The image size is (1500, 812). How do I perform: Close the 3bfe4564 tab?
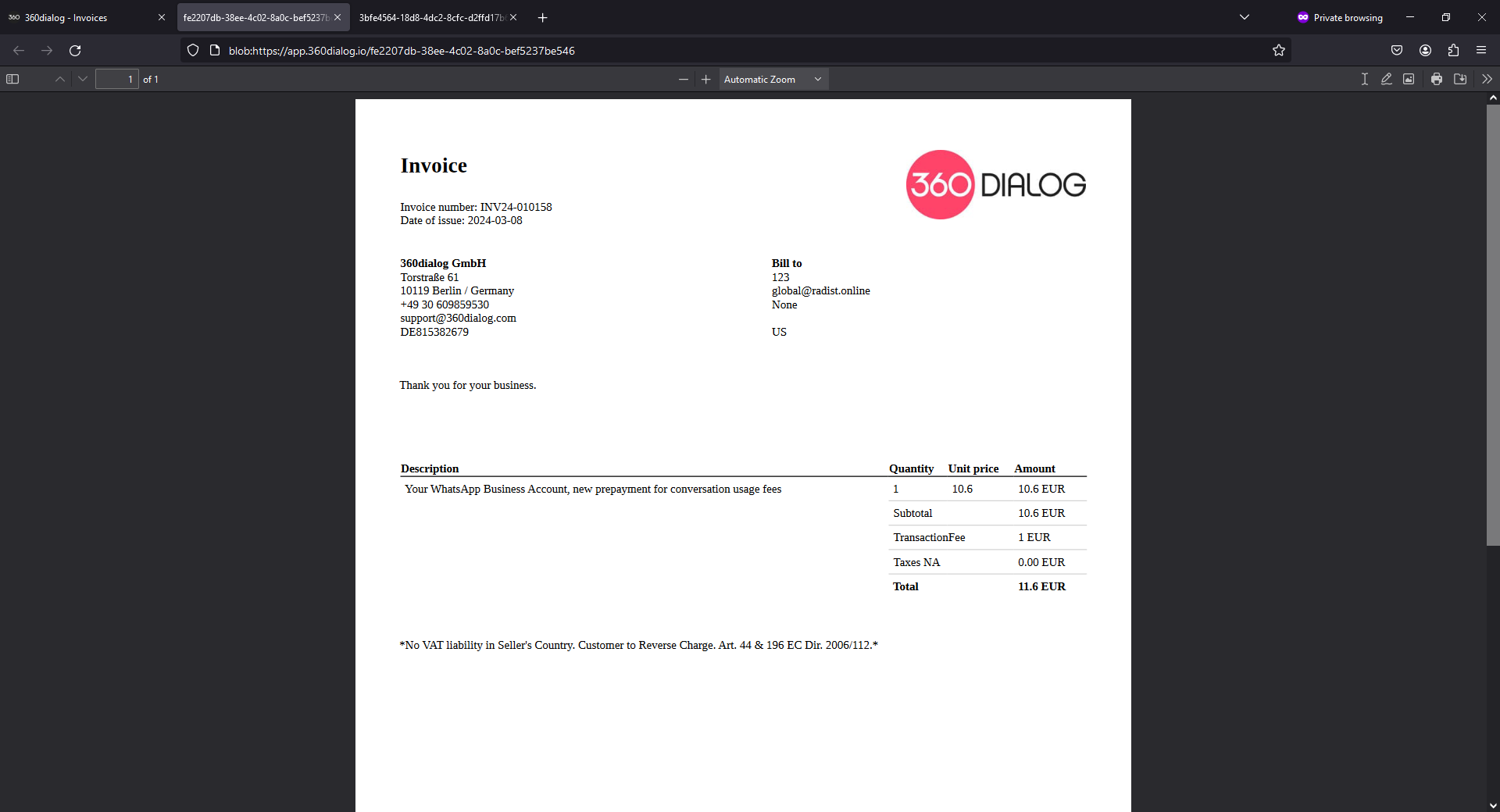click(513, 17)
